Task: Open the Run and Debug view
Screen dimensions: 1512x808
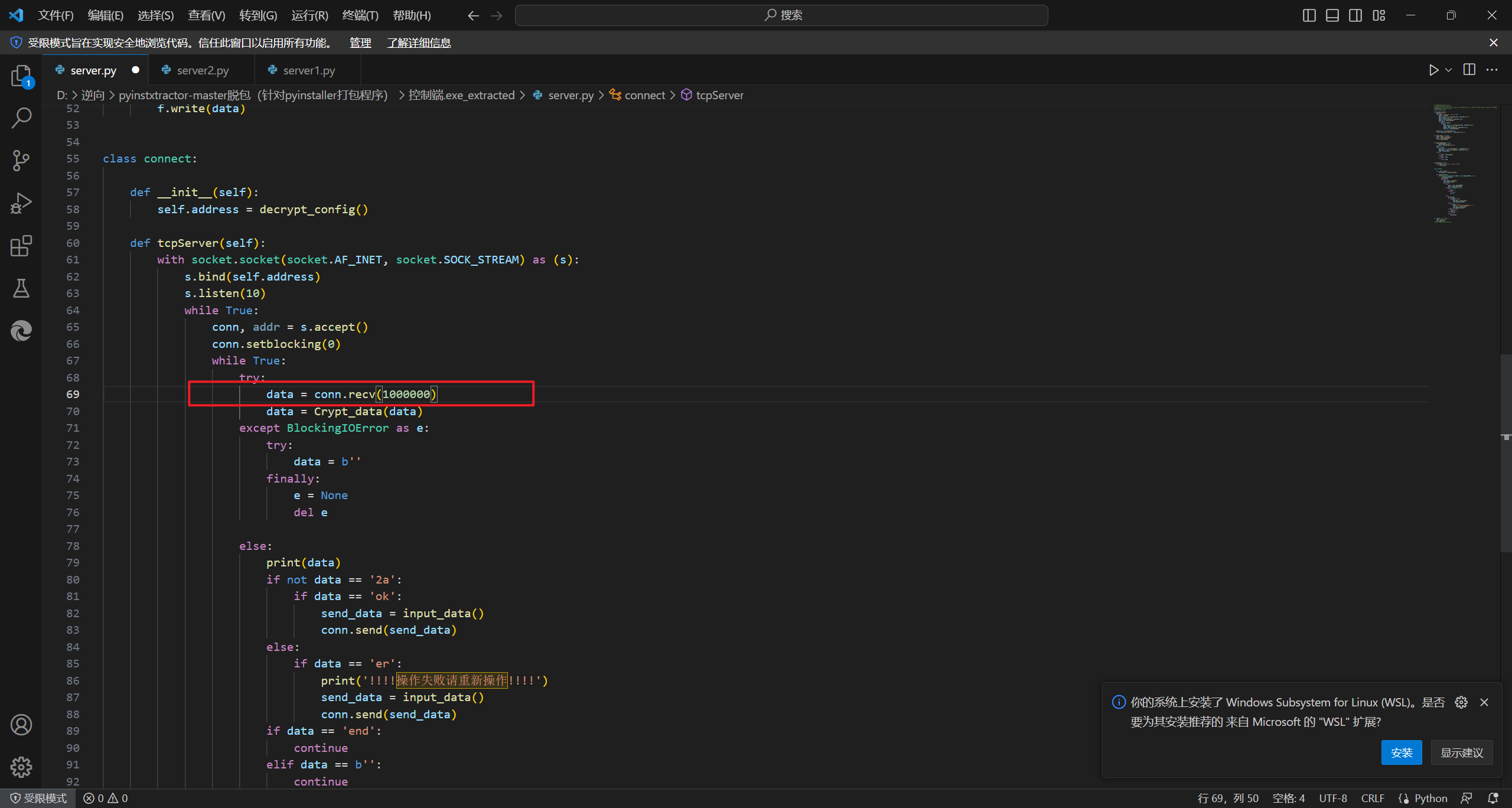Action: click(21, 203)
